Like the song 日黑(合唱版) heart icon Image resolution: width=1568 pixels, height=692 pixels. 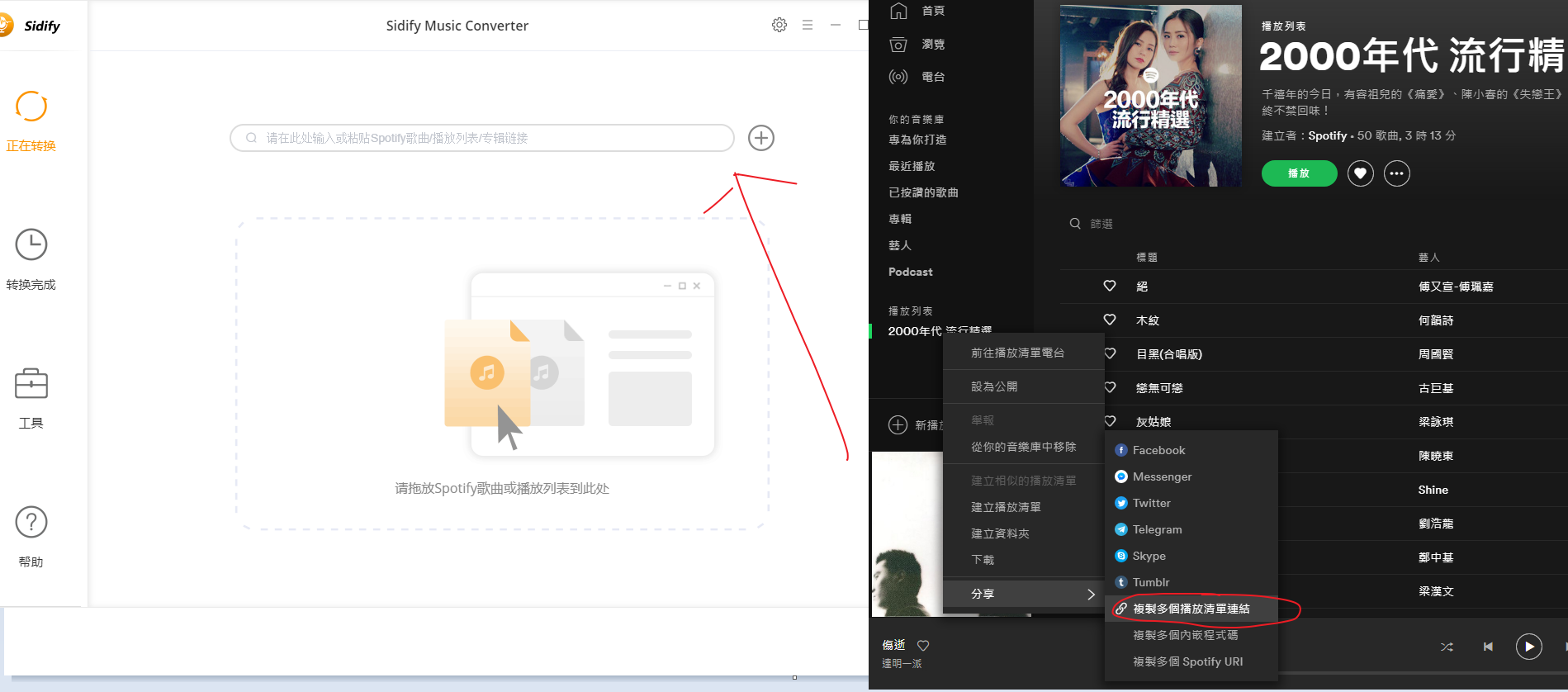tap(1111, 353)
